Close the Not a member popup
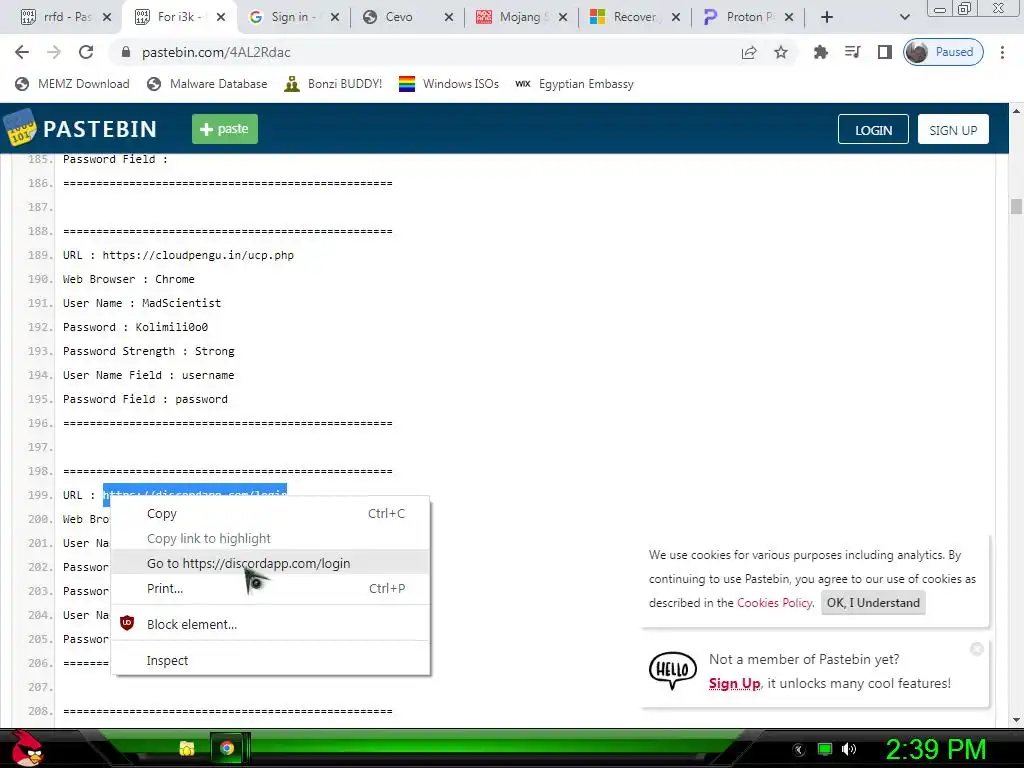 [976, 648]
